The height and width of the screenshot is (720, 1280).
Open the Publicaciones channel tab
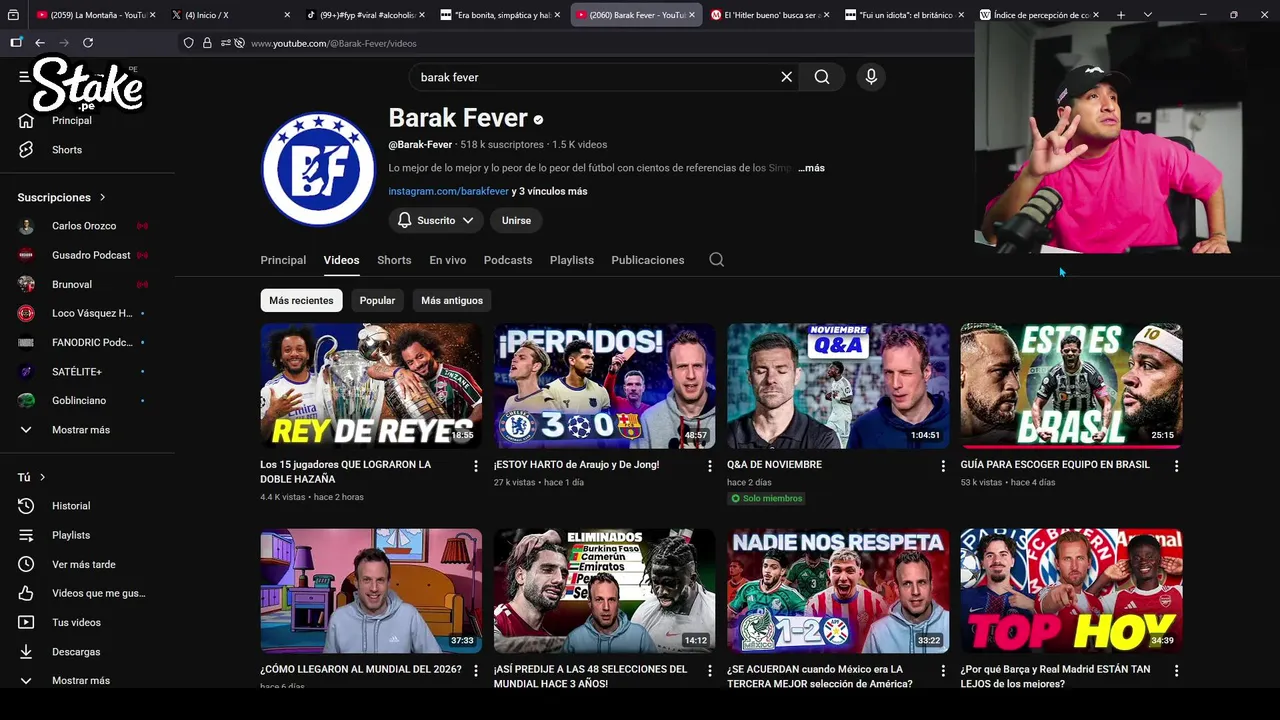click(648, 260)
